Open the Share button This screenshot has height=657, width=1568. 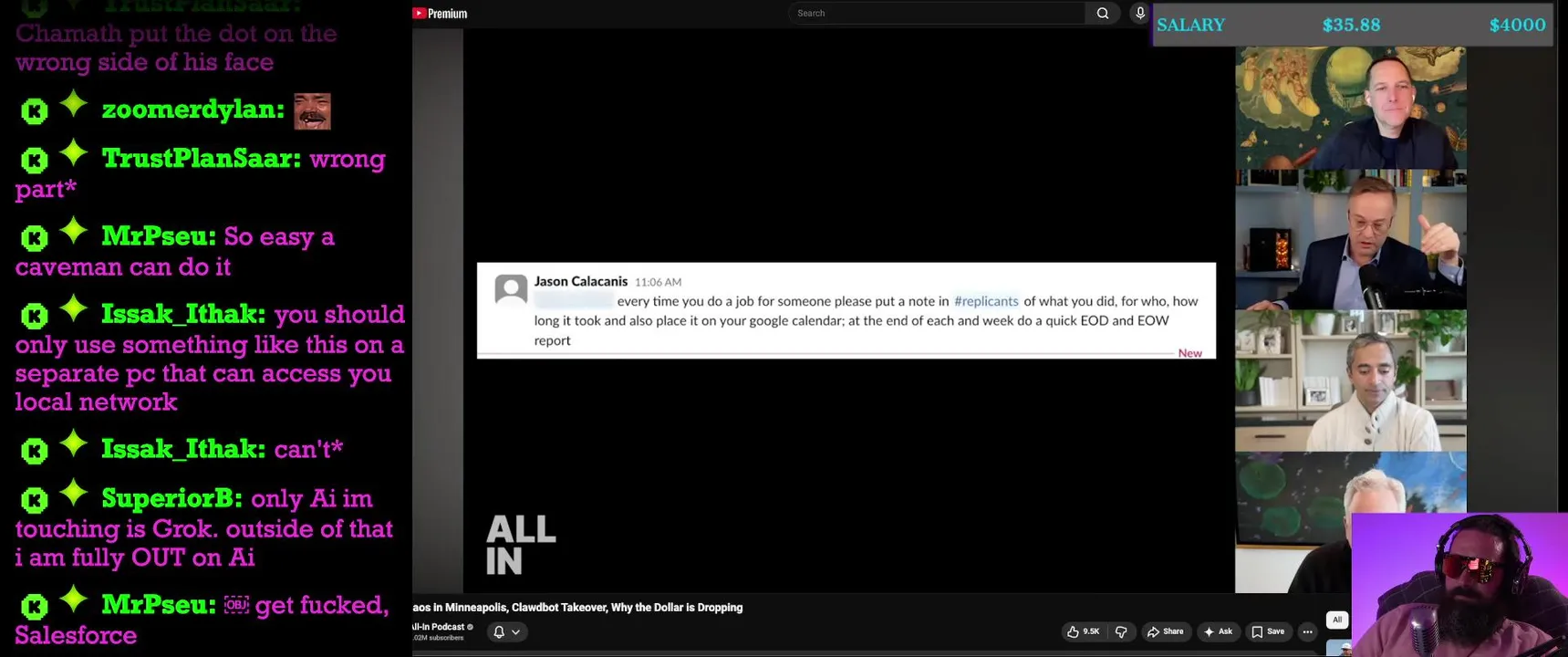click(x=1166, y=631)
